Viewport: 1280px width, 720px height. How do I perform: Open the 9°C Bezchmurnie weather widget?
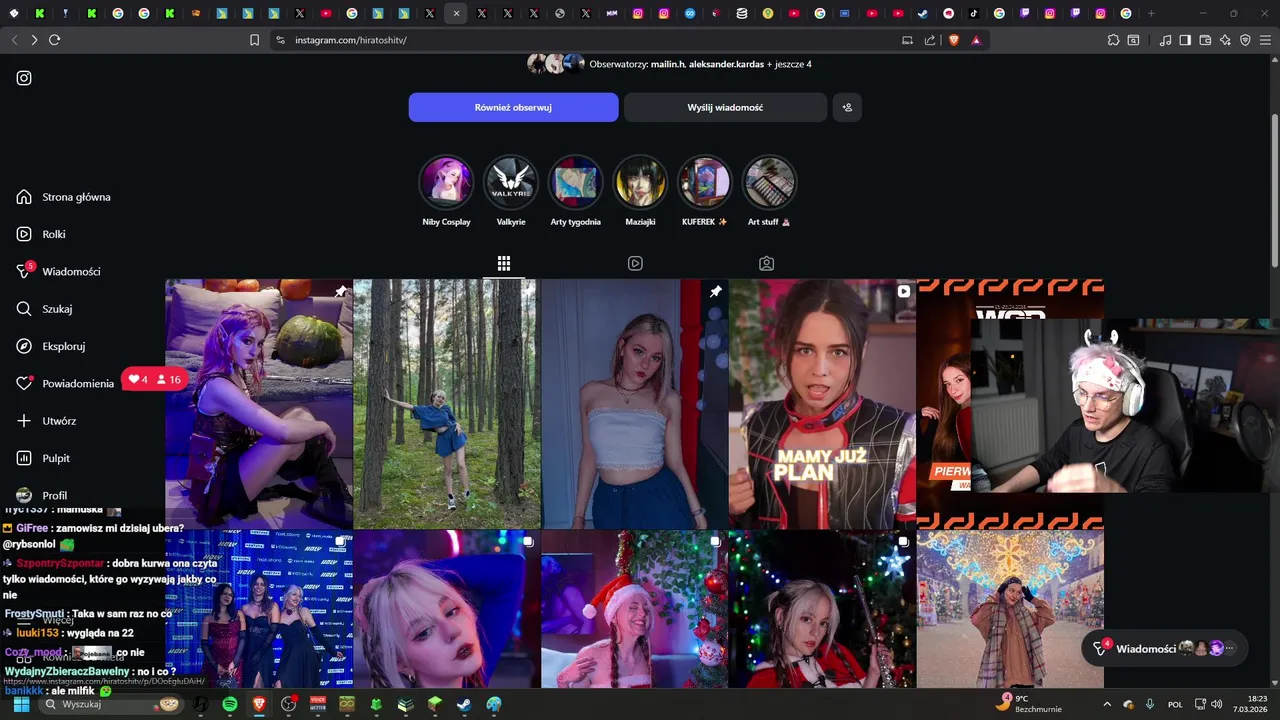(1028, 703)
